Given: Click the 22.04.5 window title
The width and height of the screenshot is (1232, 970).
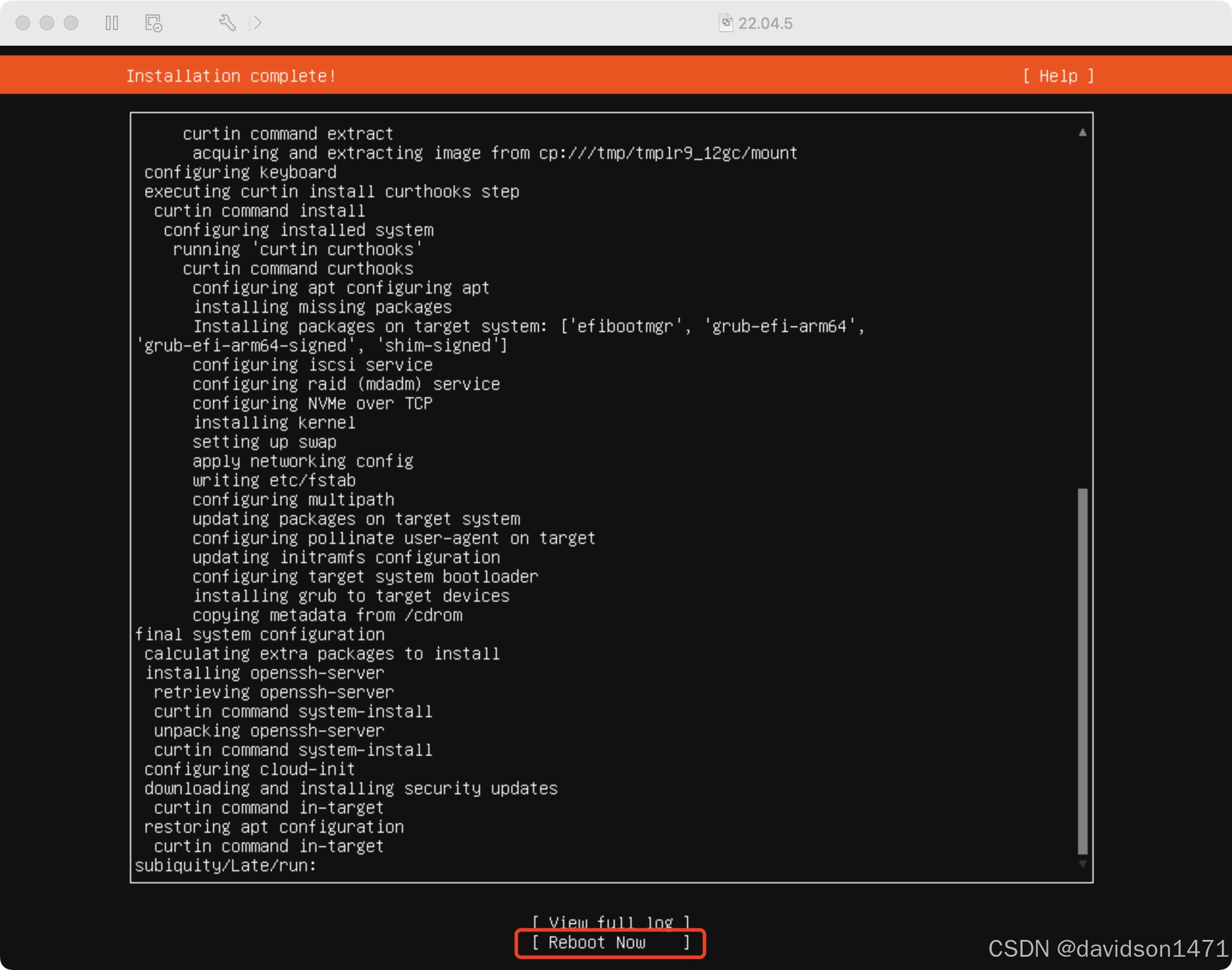Looking at the screenshot, I should pos(765,23).
